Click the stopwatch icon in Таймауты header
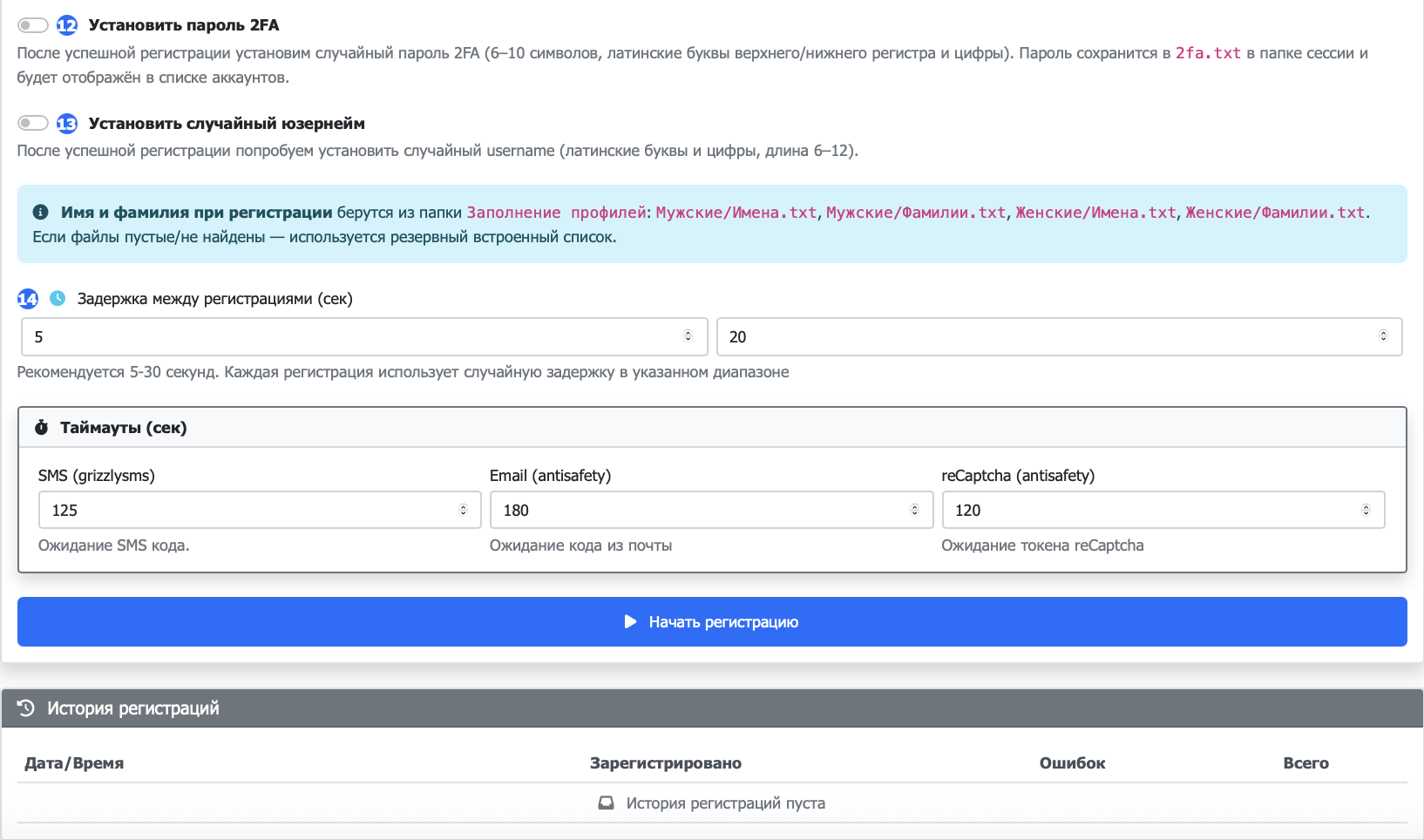Image resolution: width=1424 pixels, height=840 pixels. pyautogui.click(x=41, y=427)
